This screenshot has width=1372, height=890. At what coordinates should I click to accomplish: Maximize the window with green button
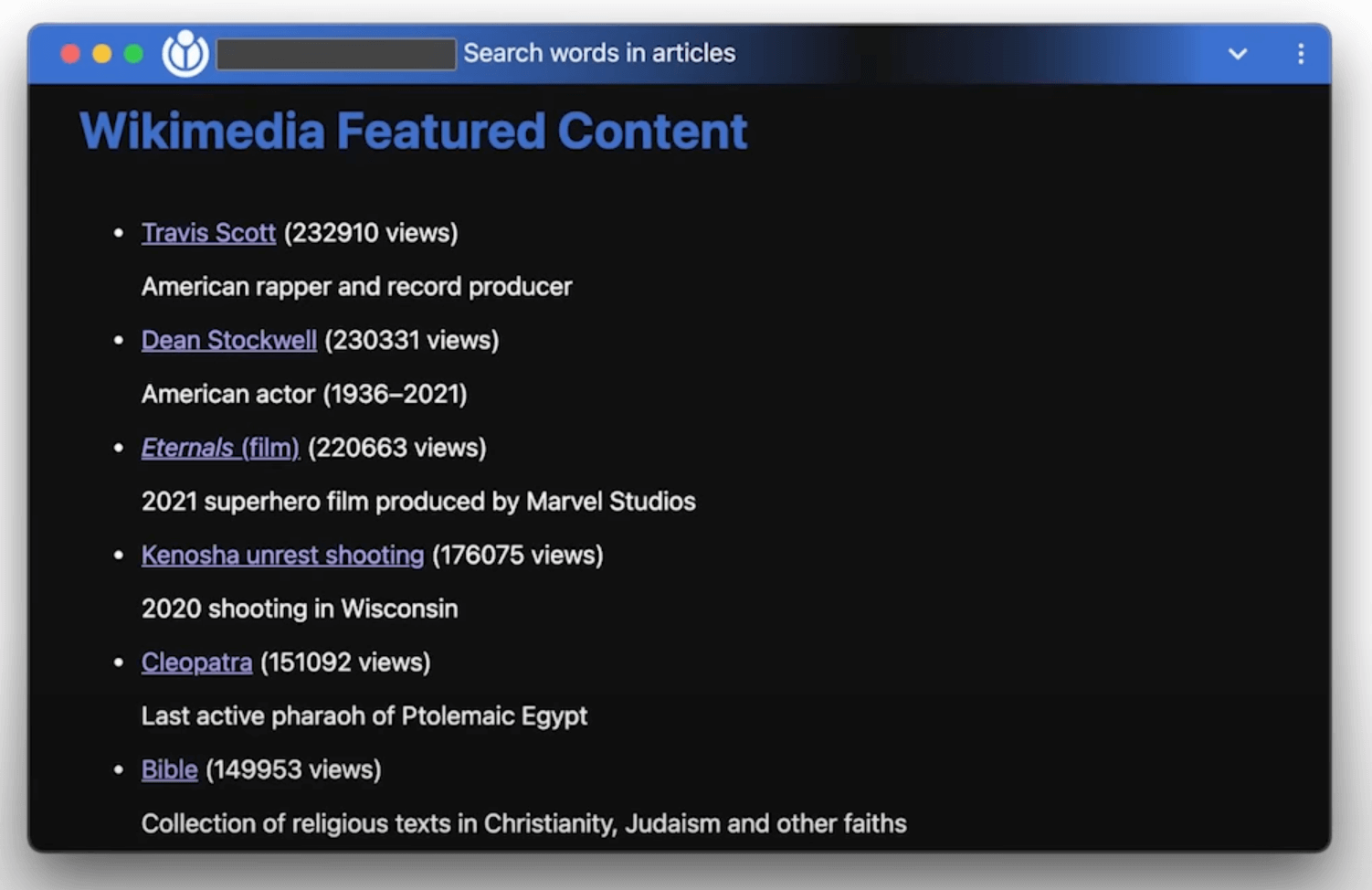[133, 54]
